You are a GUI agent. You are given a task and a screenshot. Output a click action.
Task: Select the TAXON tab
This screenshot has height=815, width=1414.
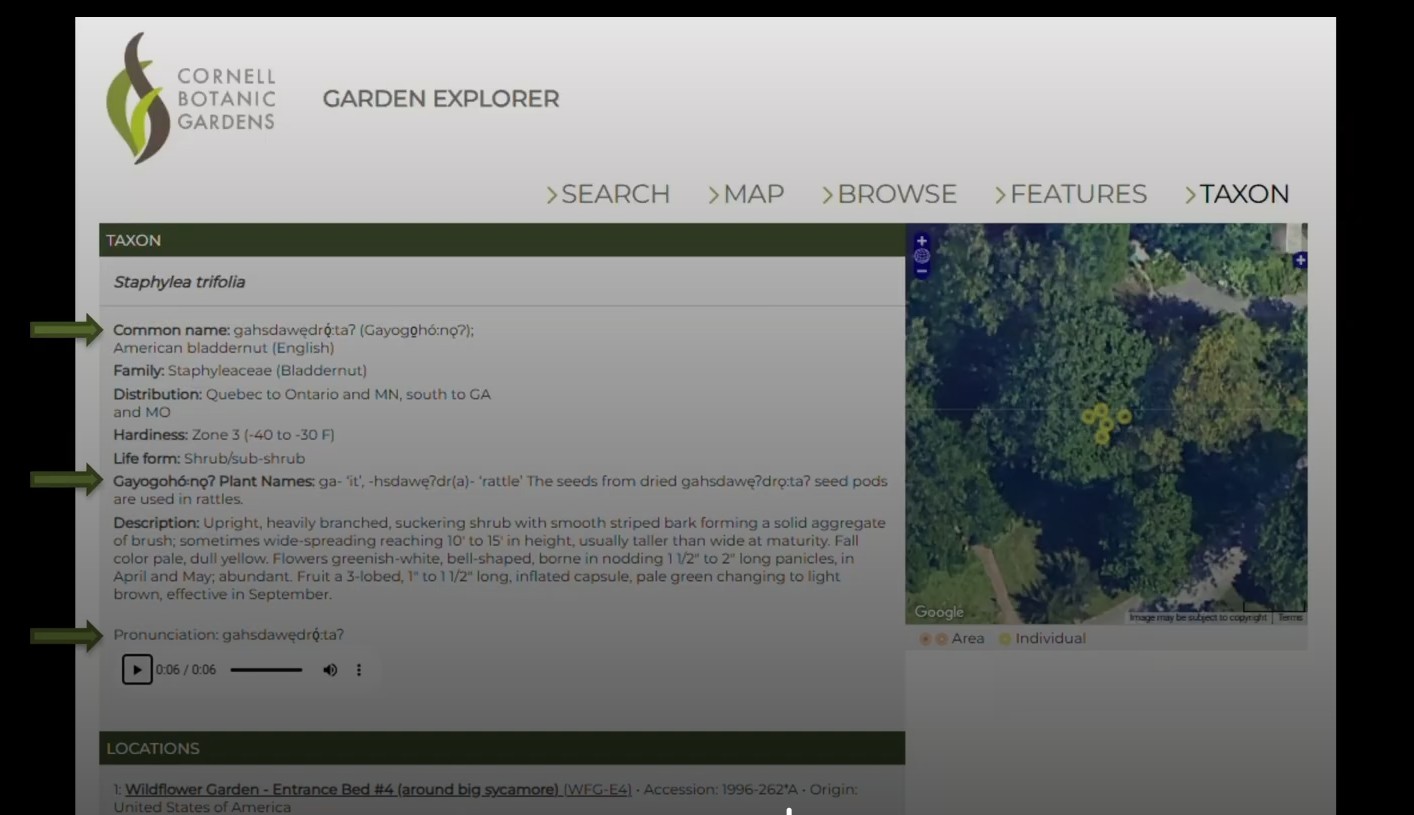1237,194
